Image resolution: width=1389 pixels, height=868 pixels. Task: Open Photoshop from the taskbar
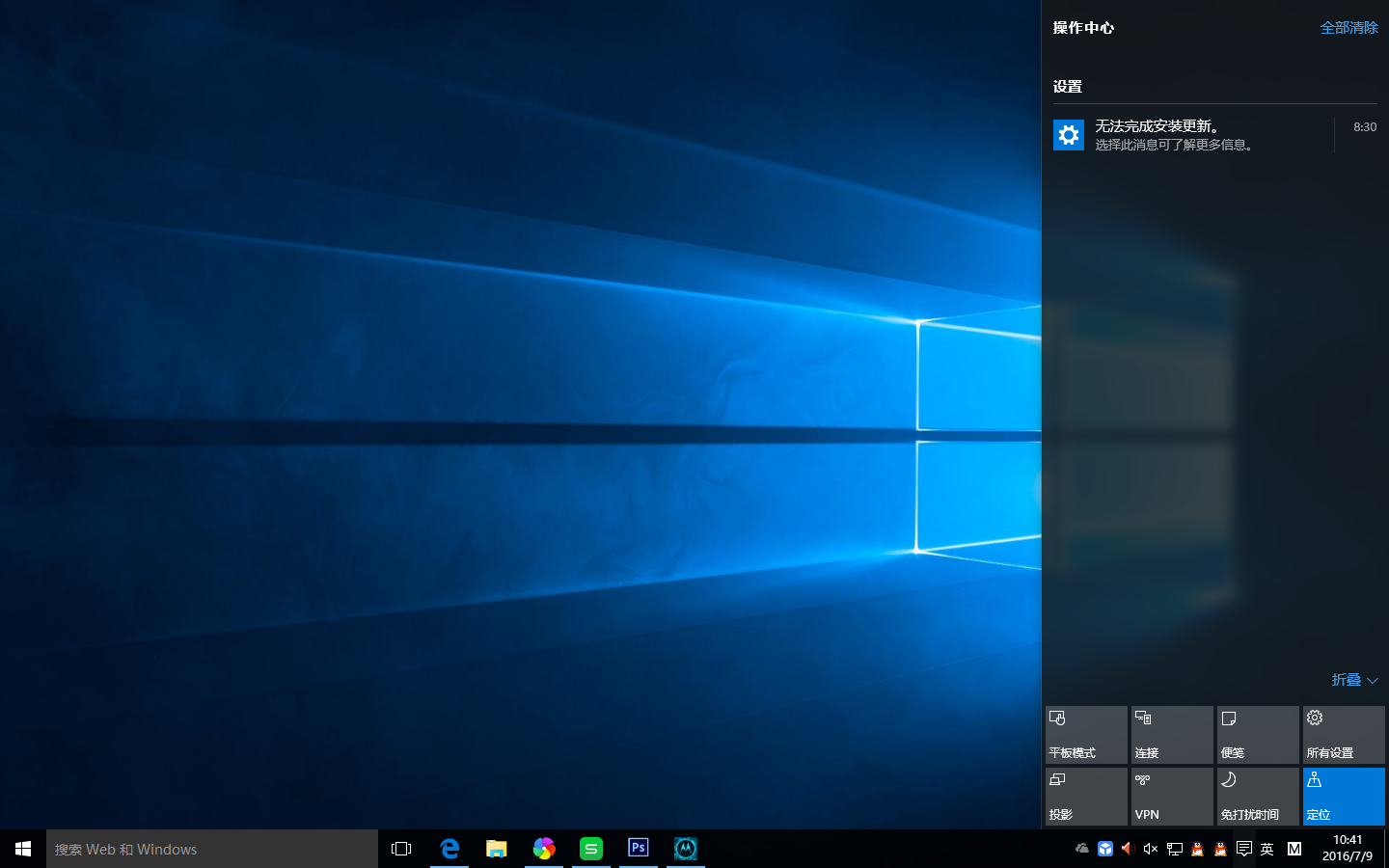[638, 849]
